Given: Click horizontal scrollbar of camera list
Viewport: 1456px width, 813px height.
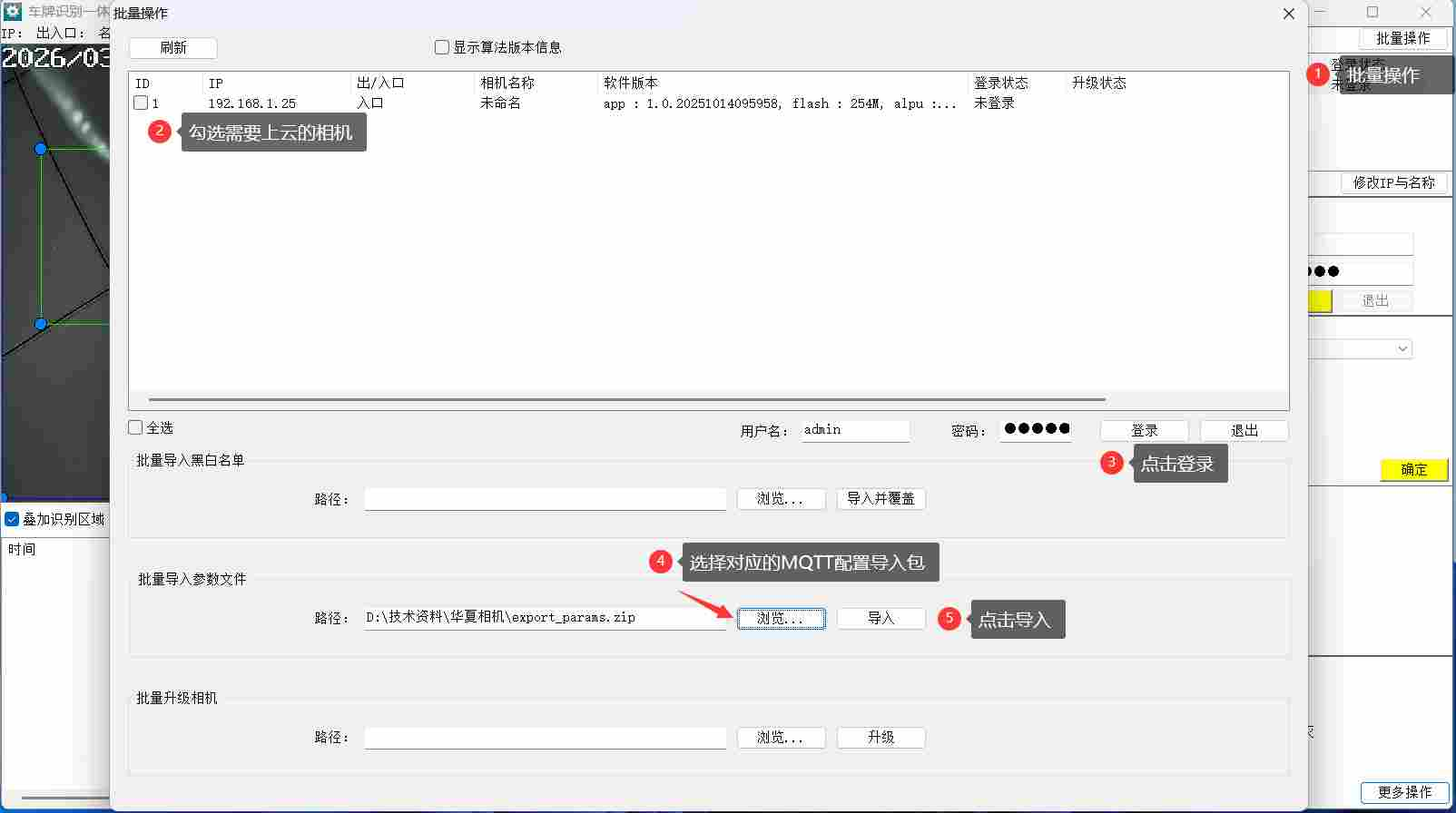Looking at the screenshot, I should tap(627, 399).
